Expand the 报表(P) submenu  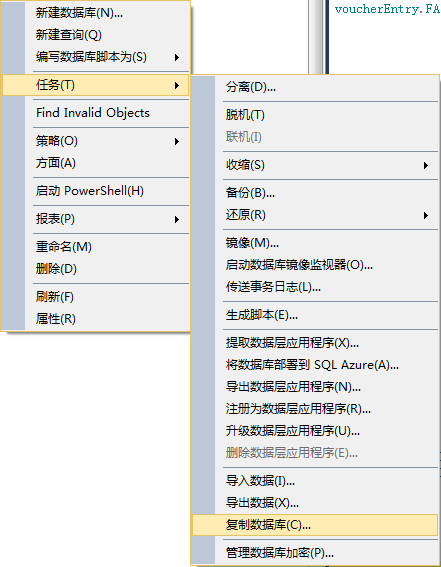tap(96, 219)
